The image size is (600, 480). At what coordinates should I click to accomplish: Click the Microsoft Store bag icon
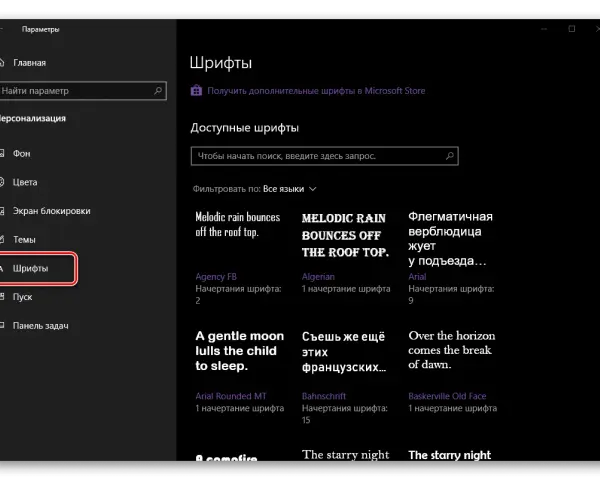[196, 91]
